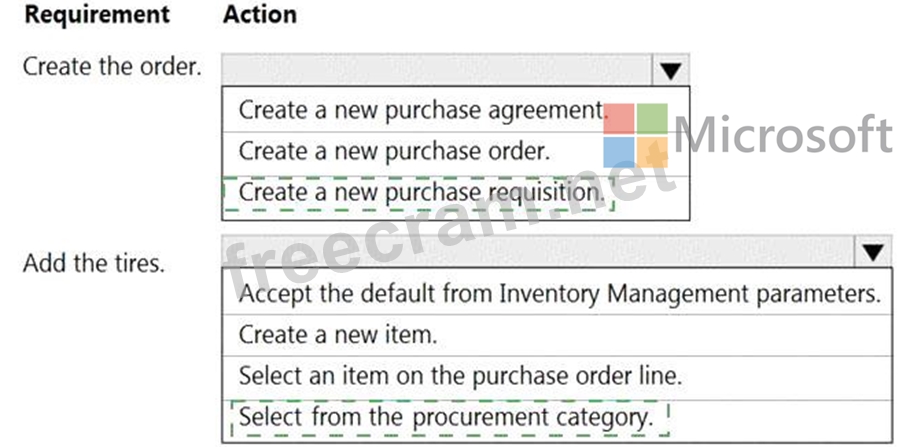This screenshot has height=447, width=898.
Task: Pick Create a new purchase requisition
Action: 421,190
